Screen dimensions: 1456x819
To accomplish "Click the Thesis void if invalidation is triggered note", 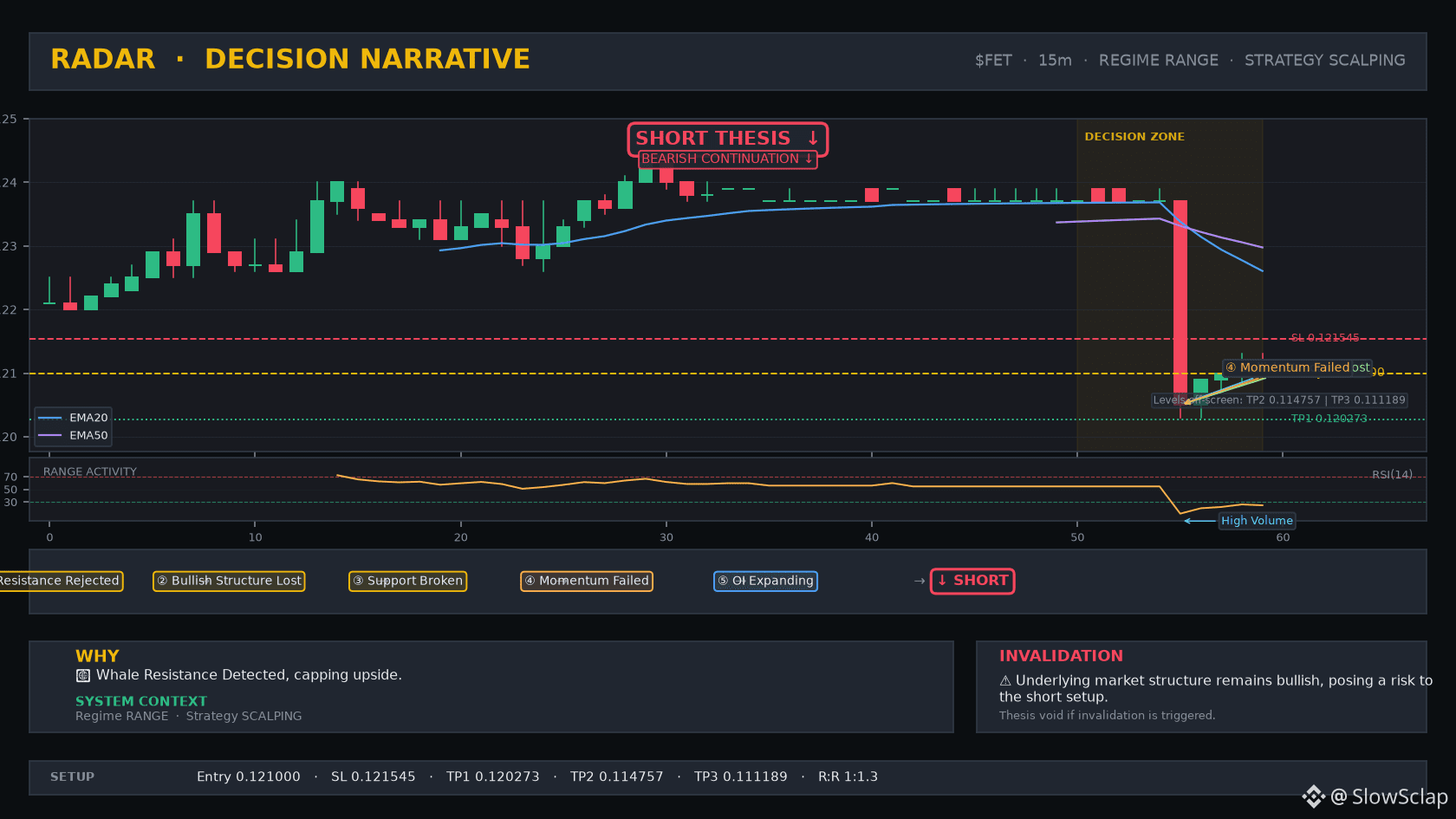I will 1107,716.
